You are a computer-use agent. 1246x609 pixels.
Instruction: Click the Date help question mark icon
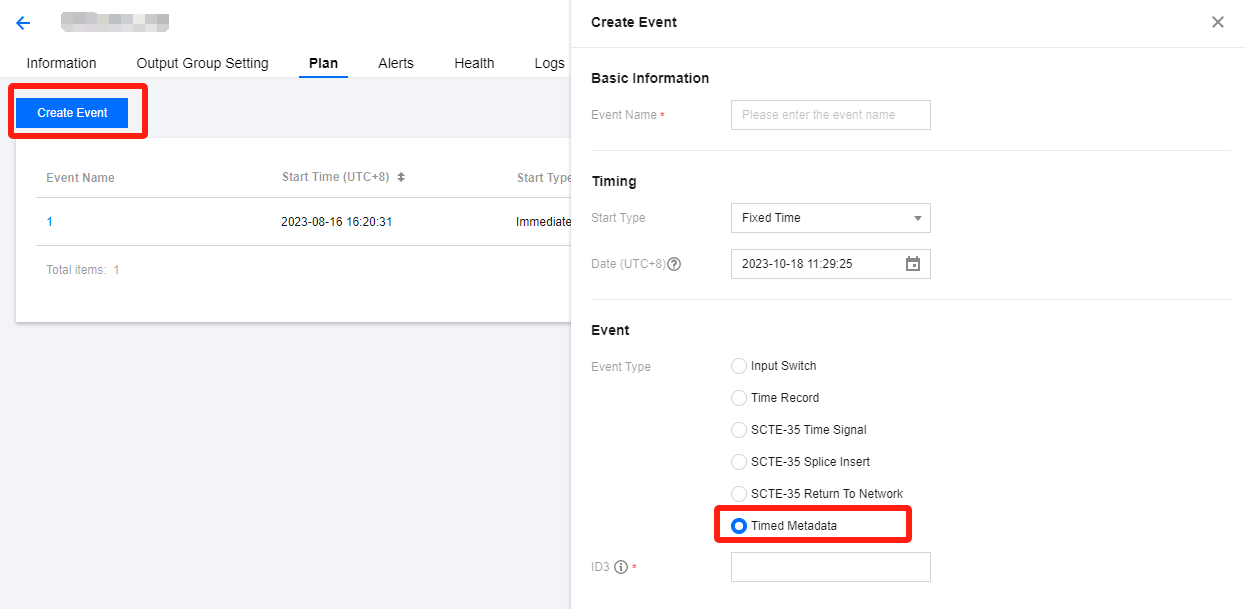674,265
